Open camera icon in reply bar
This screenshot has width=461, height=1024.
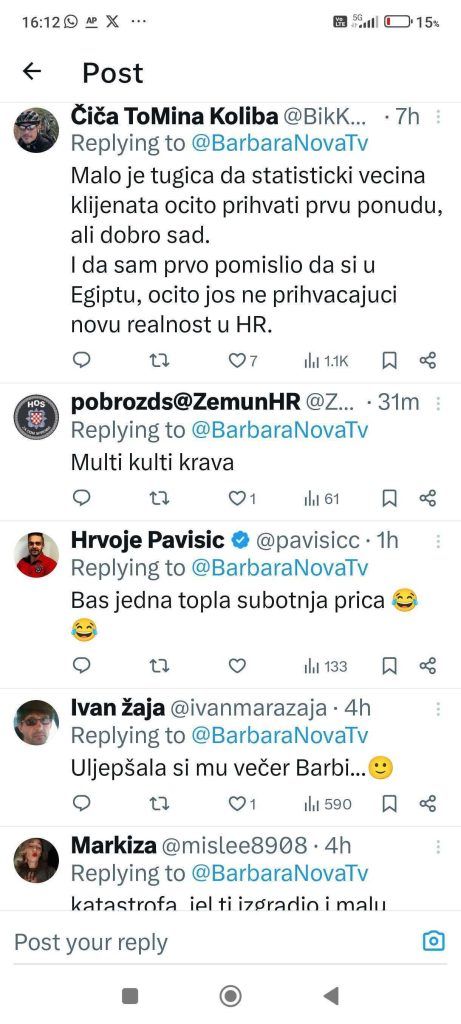coord(434,941)
